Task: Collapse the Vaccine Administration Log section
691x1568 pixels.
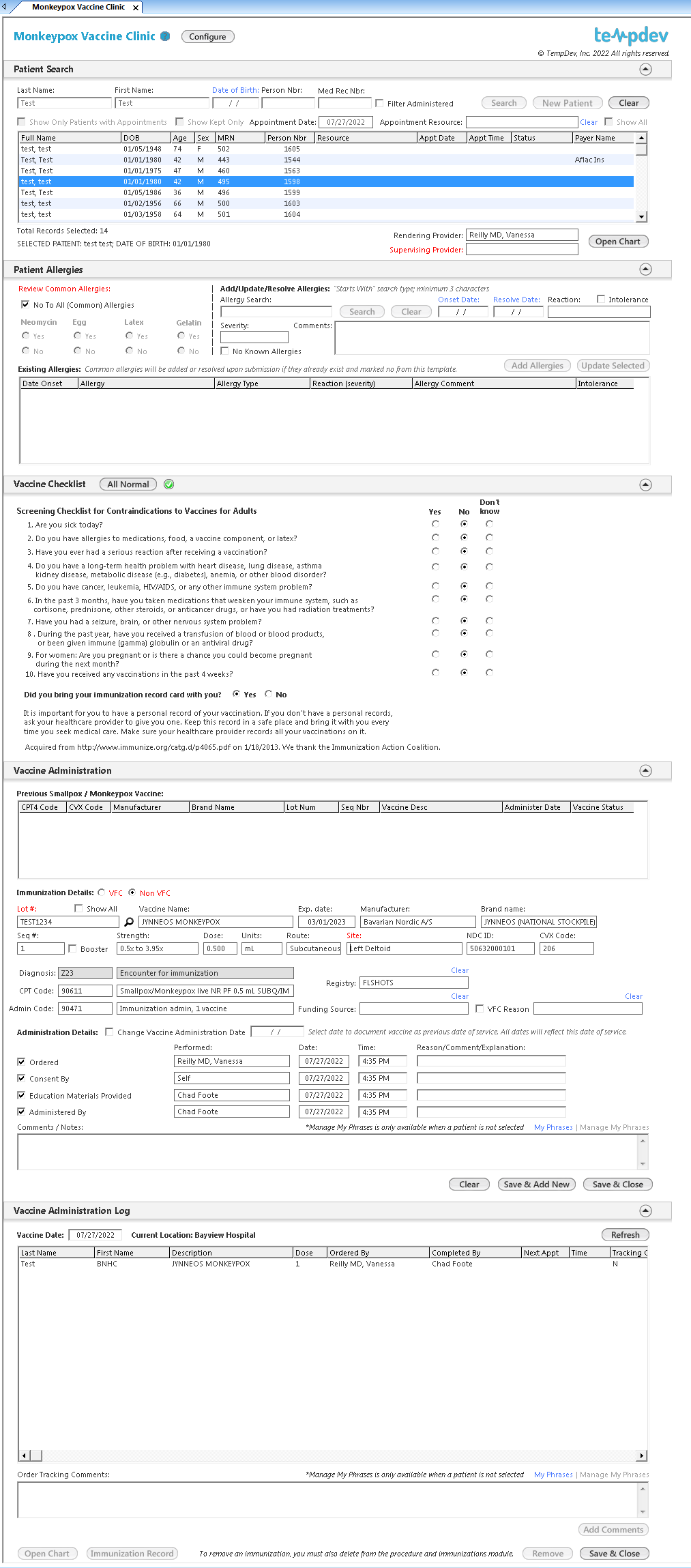Action: 645,1210
